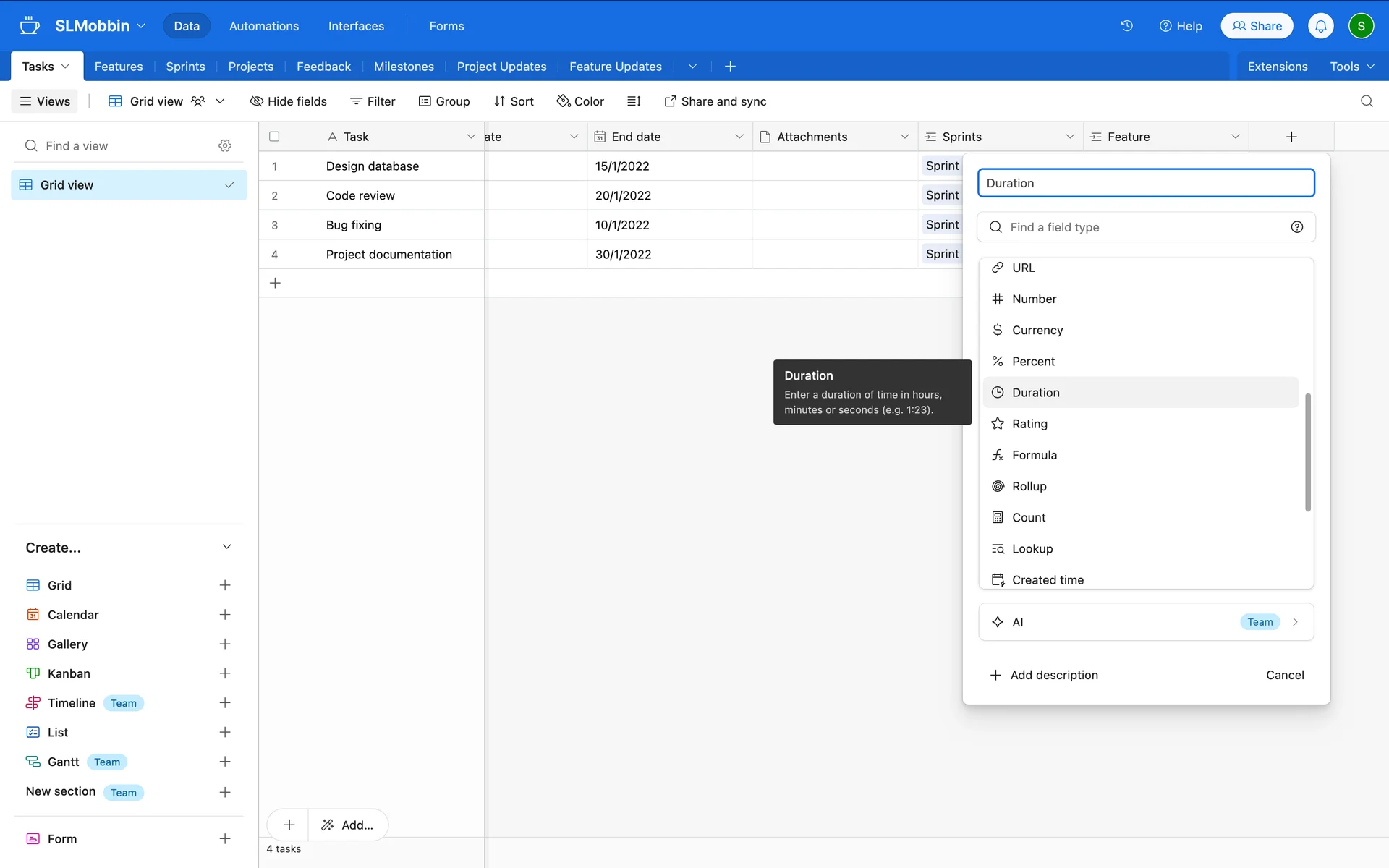Click field type help question icon
This screenshot has width=1389, height=868.
pyautogui.click(x=1296, y=227)
